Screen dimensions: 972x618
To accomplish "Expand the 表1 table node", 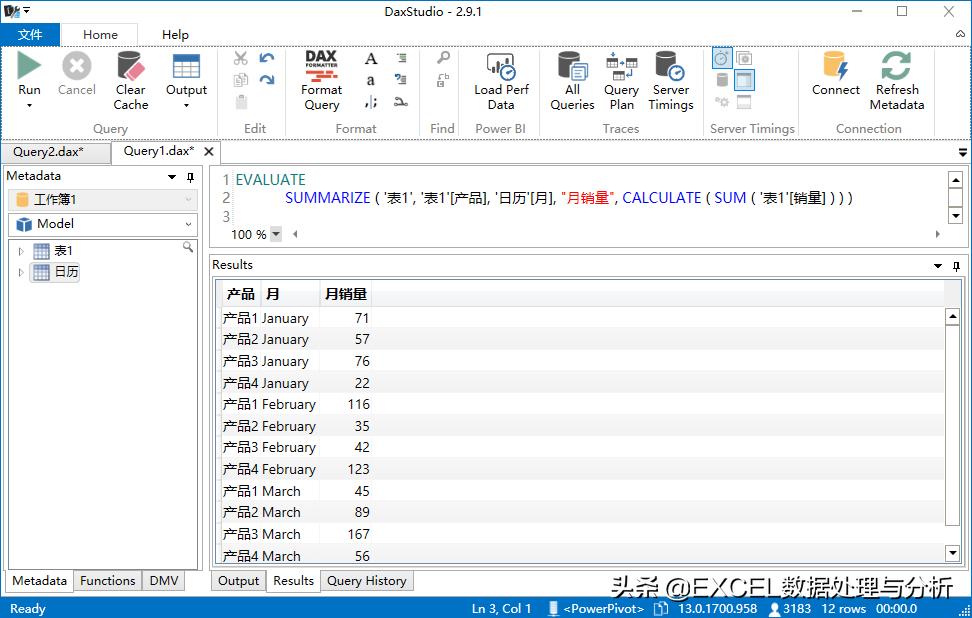I will (x=21, y=251).
